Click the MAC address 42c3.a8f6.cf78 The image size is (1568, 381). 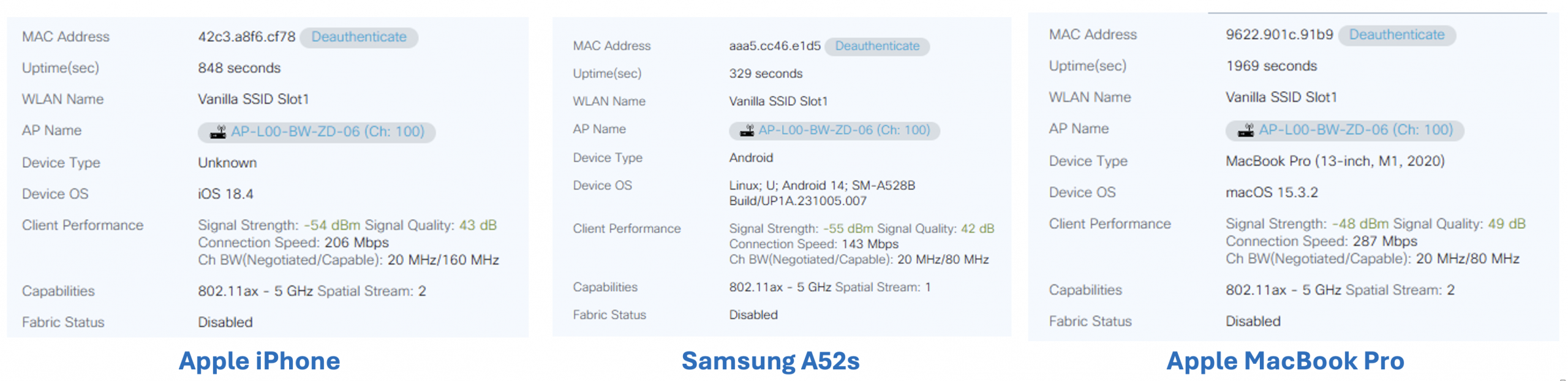(246, 37)
